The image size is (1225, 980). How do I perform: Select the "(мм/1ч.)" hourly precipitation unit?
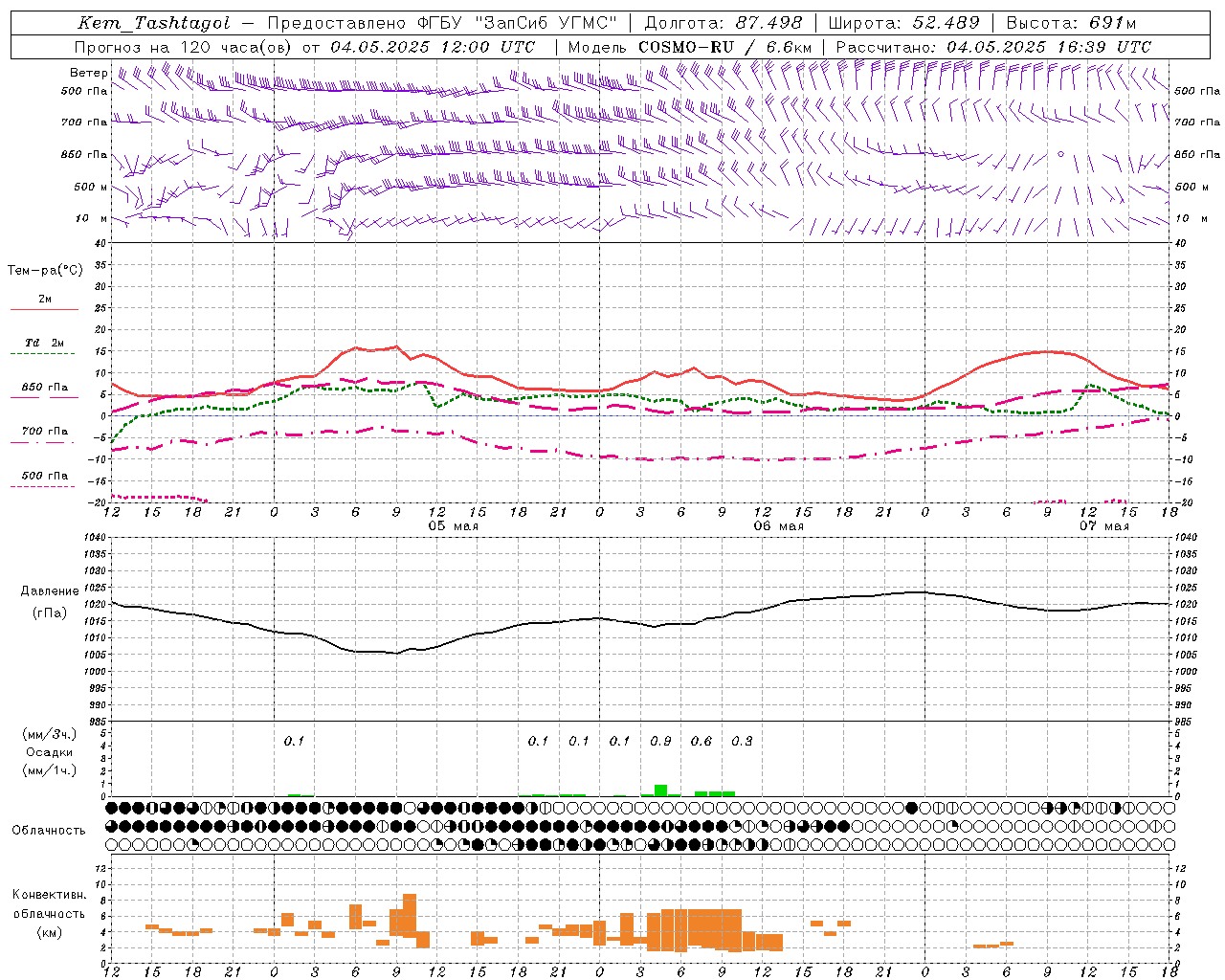pyautogui.click(x=50, y=770)
